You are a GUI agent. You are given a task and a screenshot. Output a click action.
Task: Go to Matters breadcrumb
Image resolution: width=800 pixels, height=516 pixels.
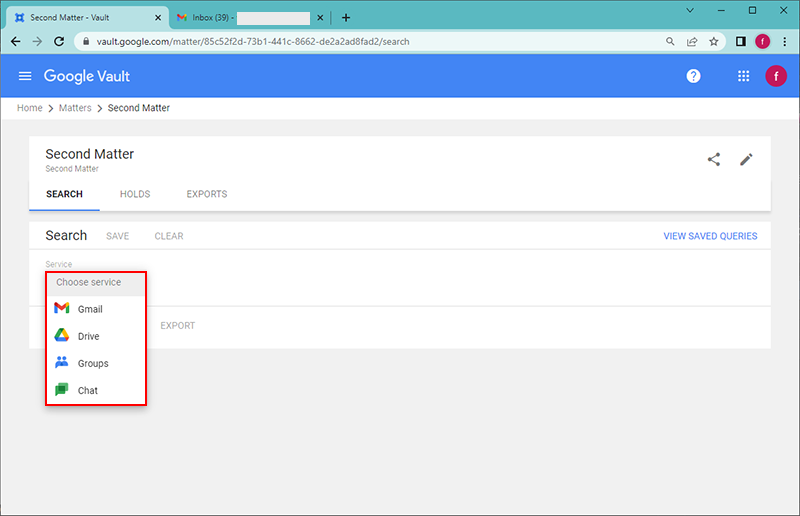(75, 108)
